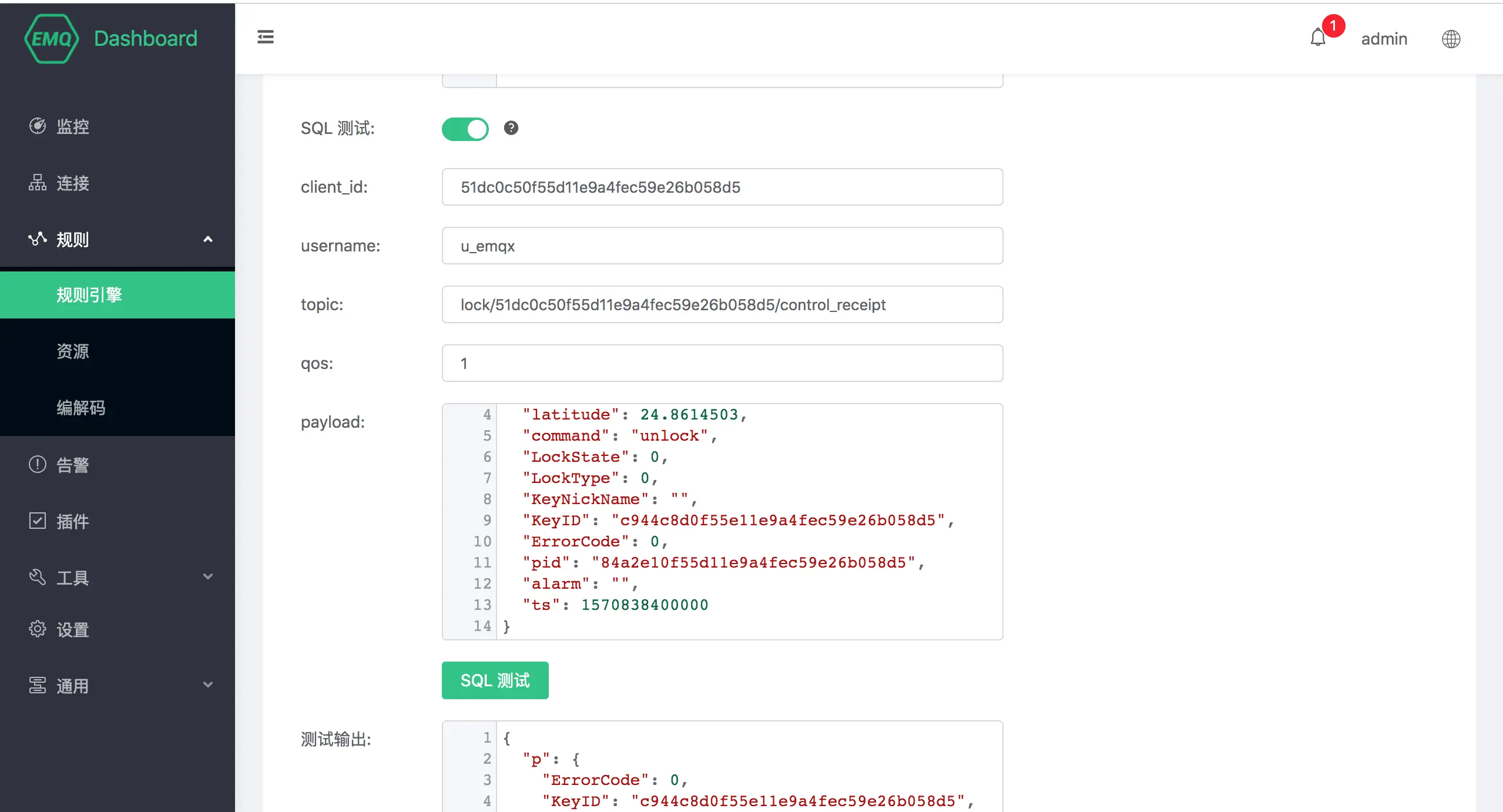Open the 资源 menu item
This screenshot has height=812, width=1503.
pyautogui.click(x=73, y=351)
